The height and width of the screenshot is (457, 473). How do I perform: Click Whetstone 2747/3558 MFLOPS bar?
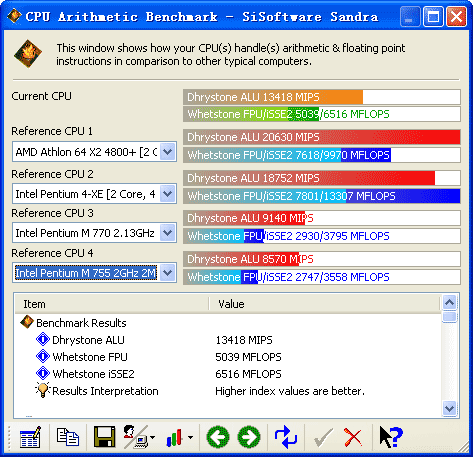tap(322, 277)
